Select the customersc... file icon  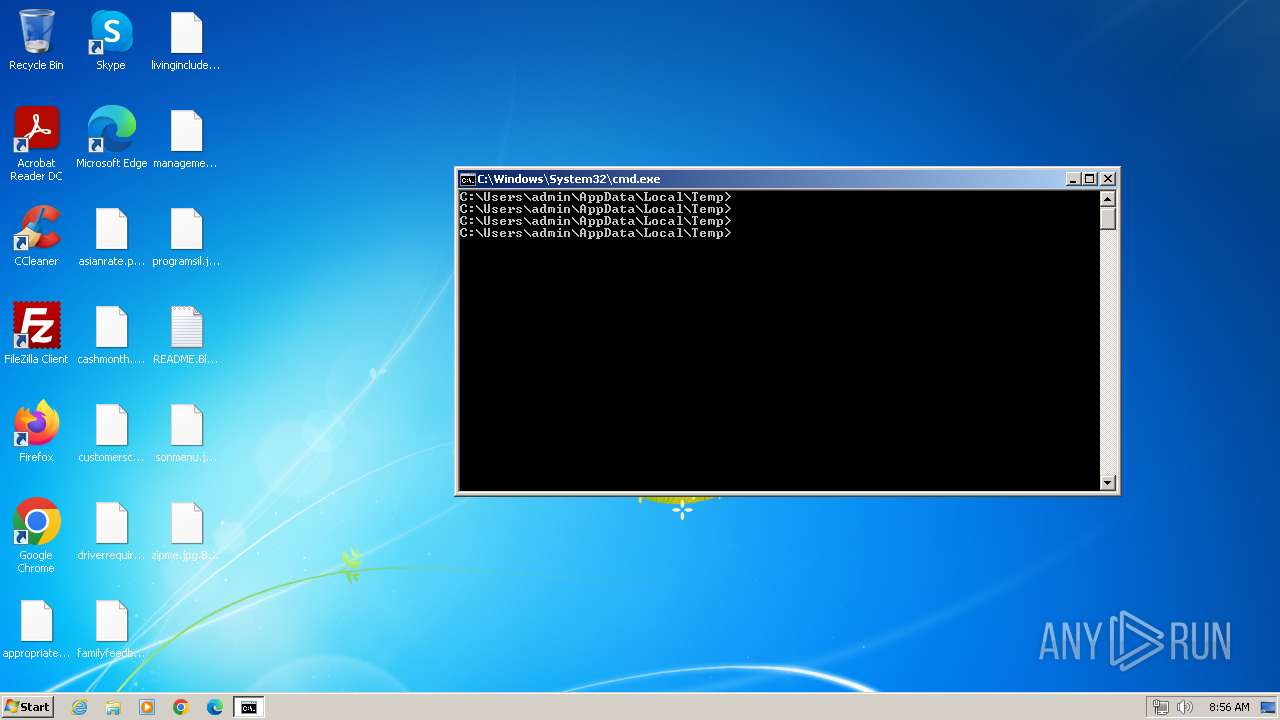tap(111, 432)
